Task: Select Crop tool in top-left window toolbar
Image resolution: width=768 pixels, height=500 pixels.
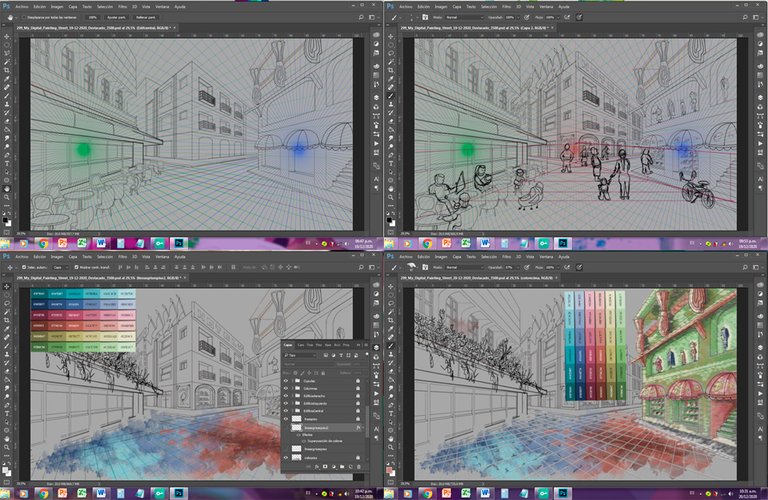Action: [x=7, y=70]
